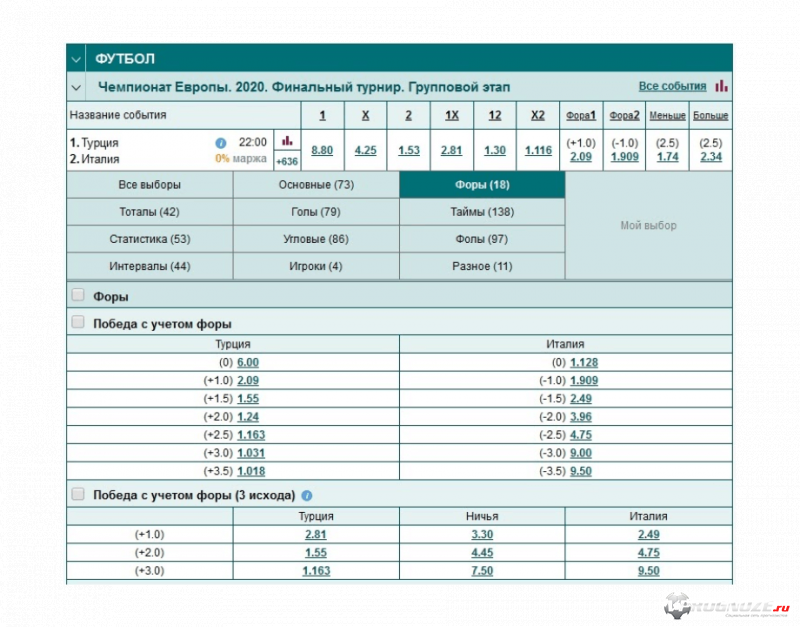
Task: Open the Статистика (53) tab
Action: [x=149, y=239]
